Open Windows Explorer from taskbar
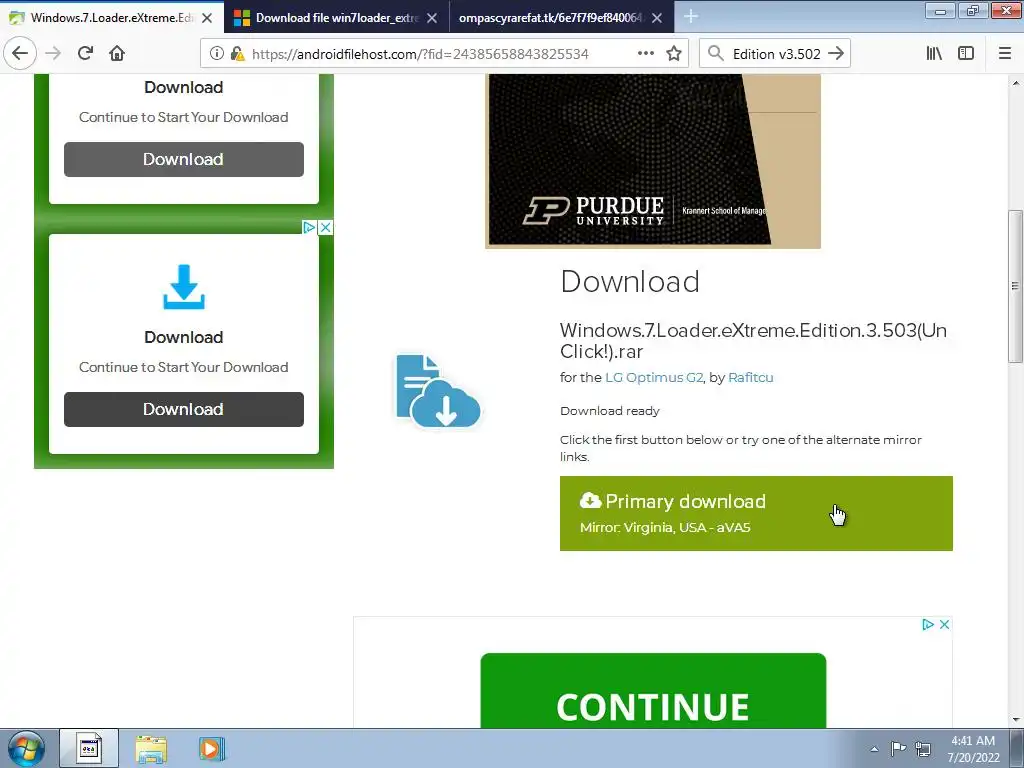 coord(152,749)
